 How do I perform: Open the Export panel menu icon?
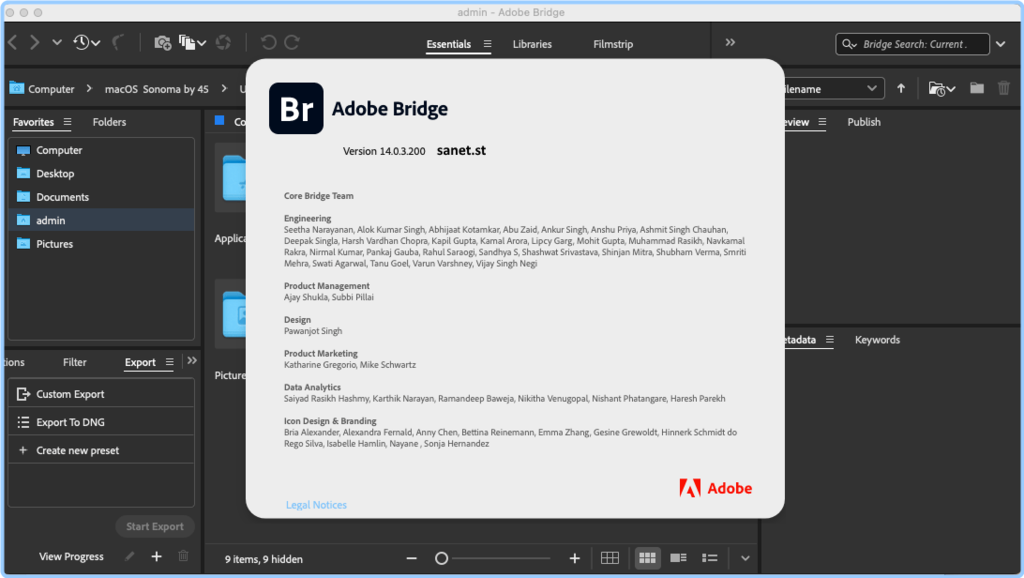[169, 362]
